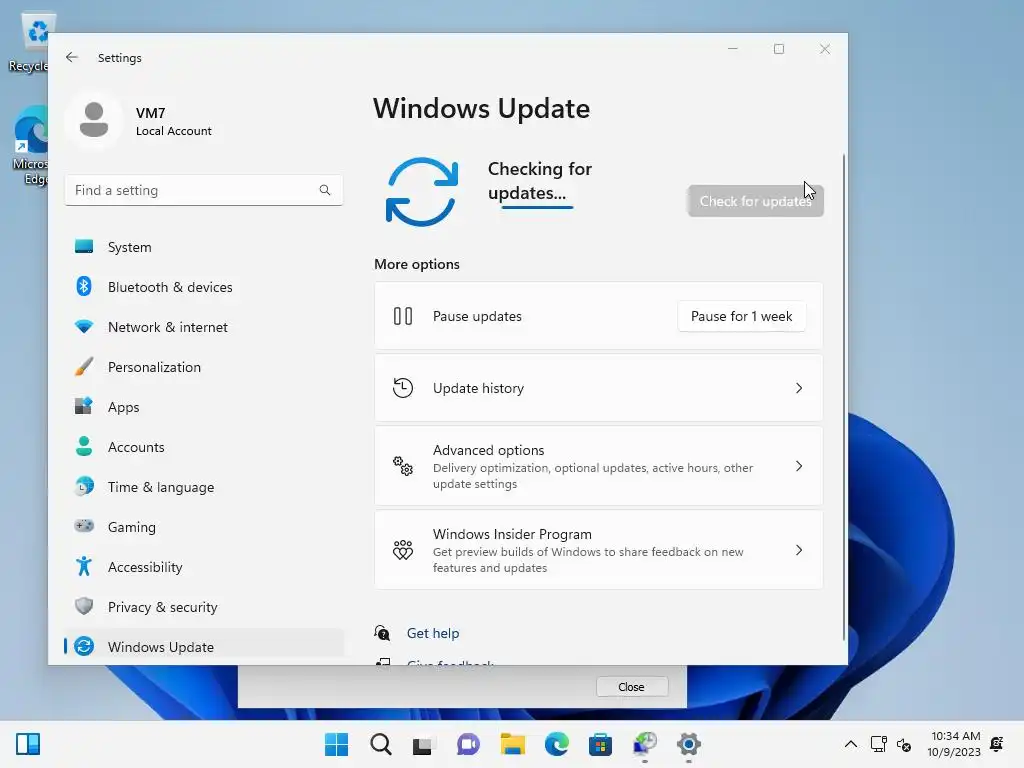Screen dimensions: 1024x768
Task: Open Gaming settings
Action: (x=204, y=527)
